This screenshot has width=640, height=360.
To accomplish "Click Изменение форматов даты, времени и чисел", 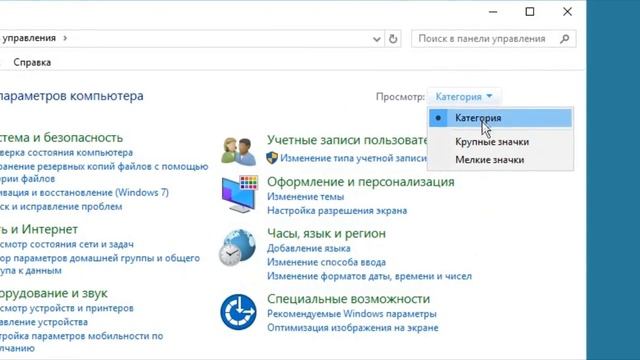I will click(x=369, y=276).
